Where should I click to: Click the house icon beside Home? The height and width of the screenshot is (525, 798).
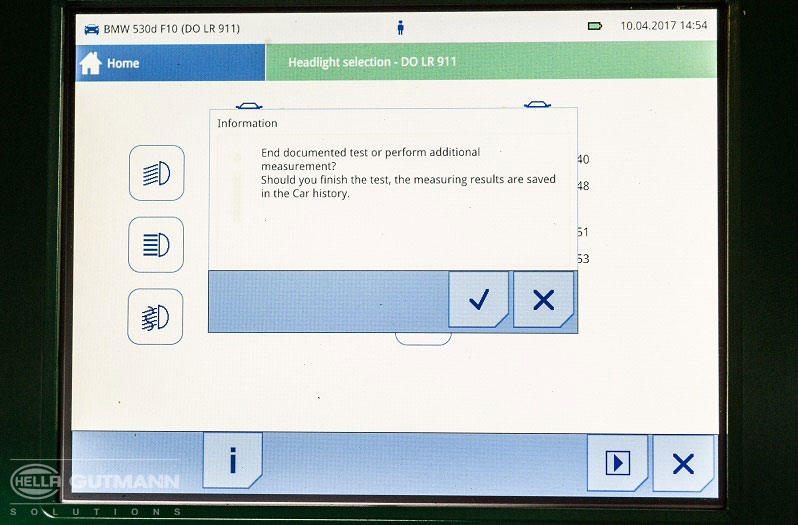(91, 63)
